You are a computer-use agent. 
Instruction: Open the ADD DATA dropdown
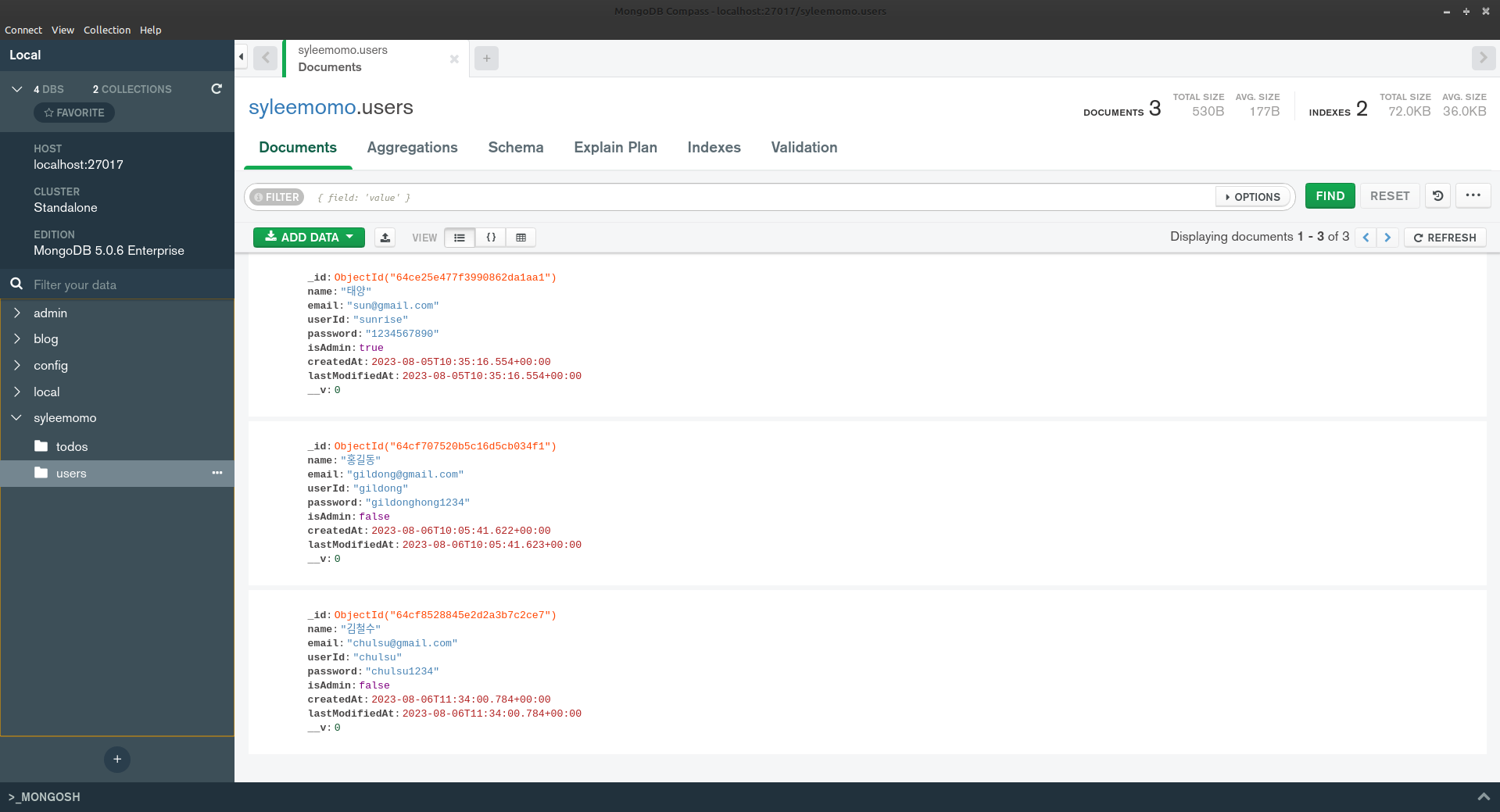pyautogui.click(x=309, y=238)
